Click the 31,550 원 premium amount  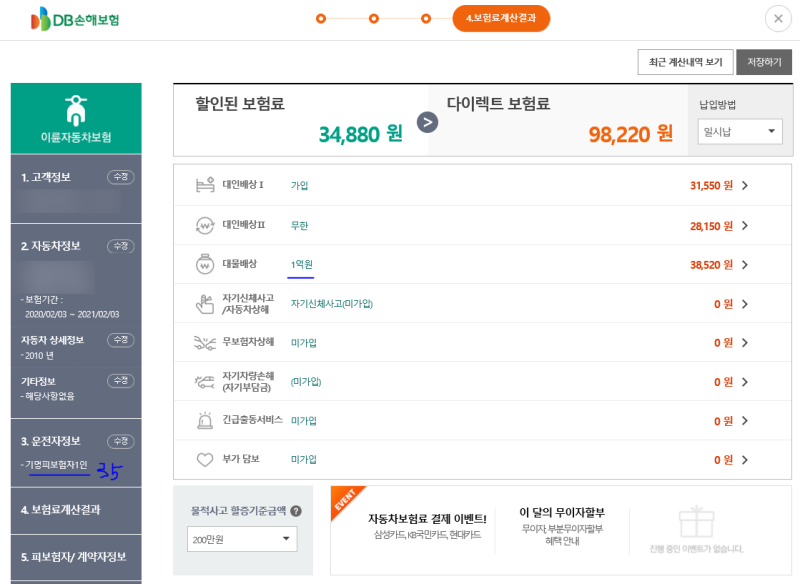coord(711,186)
